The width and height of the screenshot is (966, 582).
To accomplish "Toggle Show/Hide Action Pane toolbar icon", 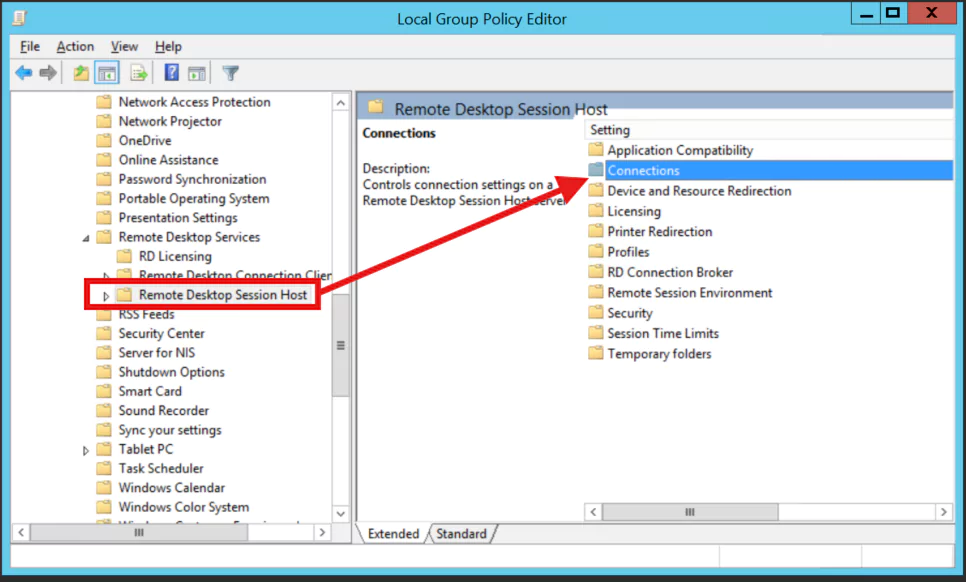I will (x=197, y=73).
